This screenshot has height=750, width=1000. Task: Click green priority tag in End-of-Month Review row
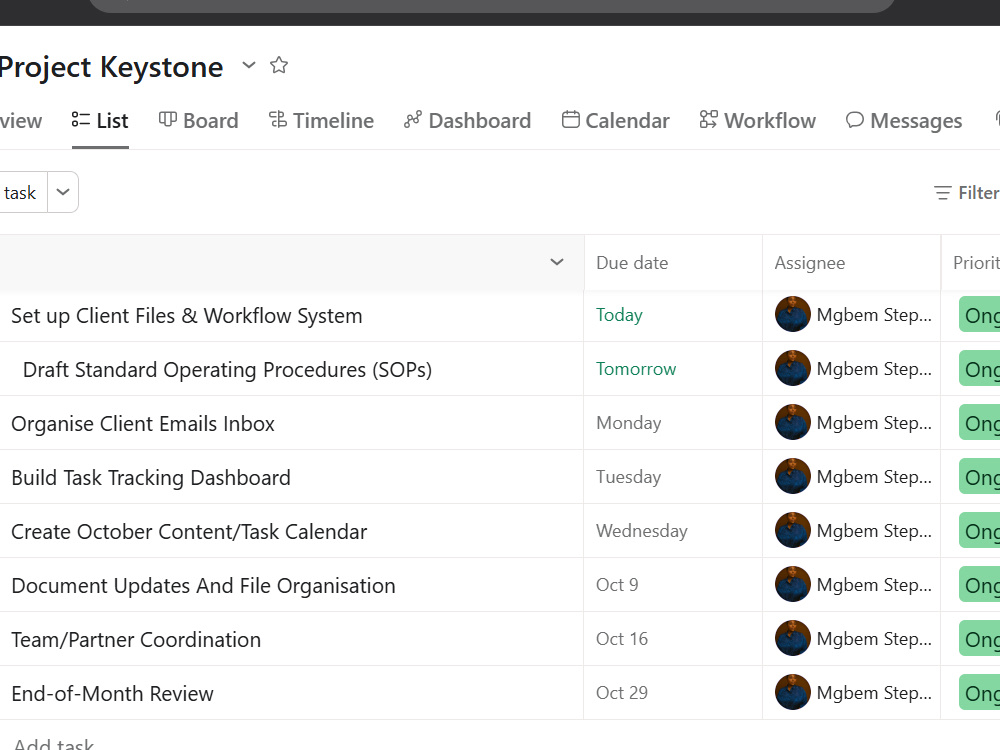click(x=980, y=693)
